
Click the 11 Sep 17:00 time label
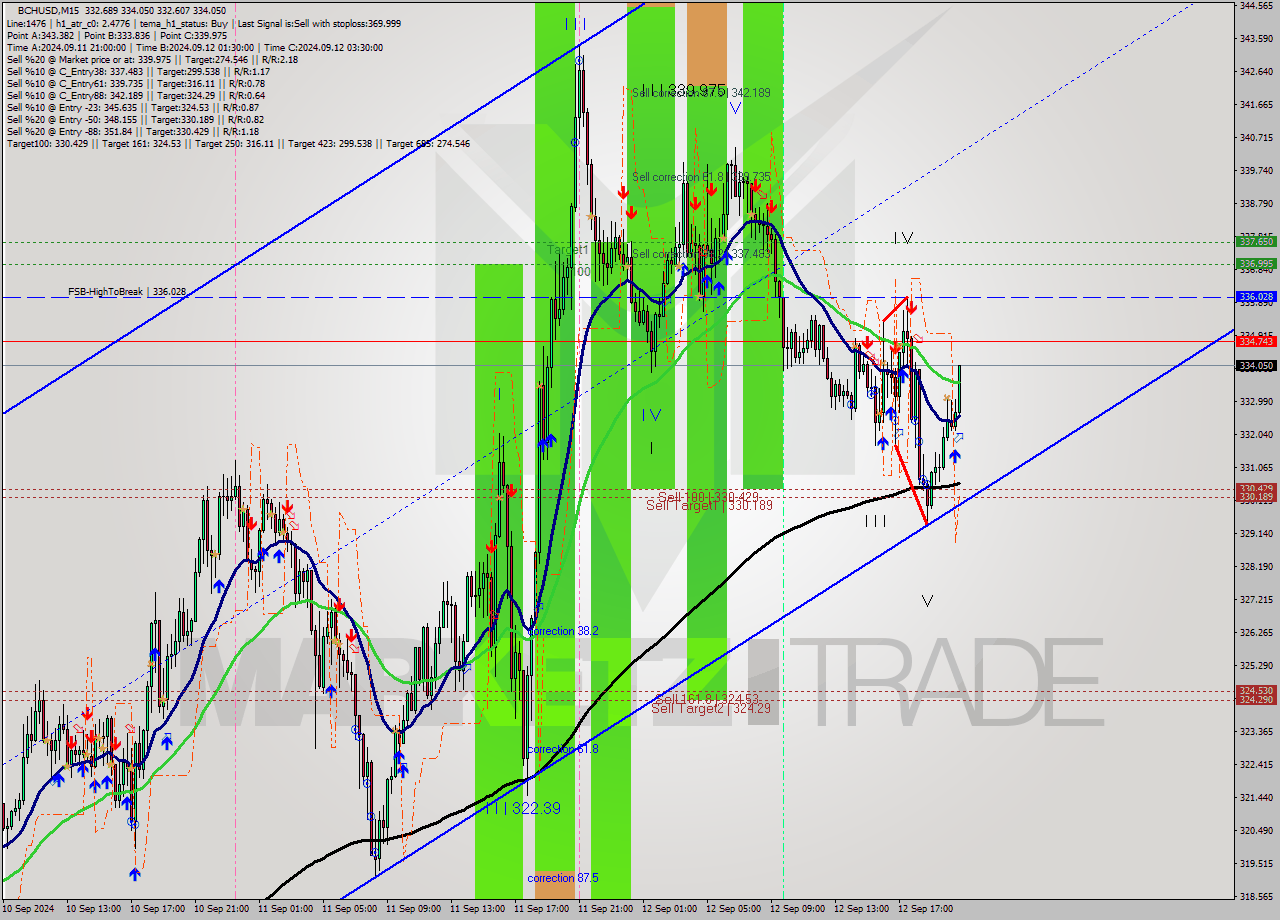pyautogui.click(x=541, y=909)
